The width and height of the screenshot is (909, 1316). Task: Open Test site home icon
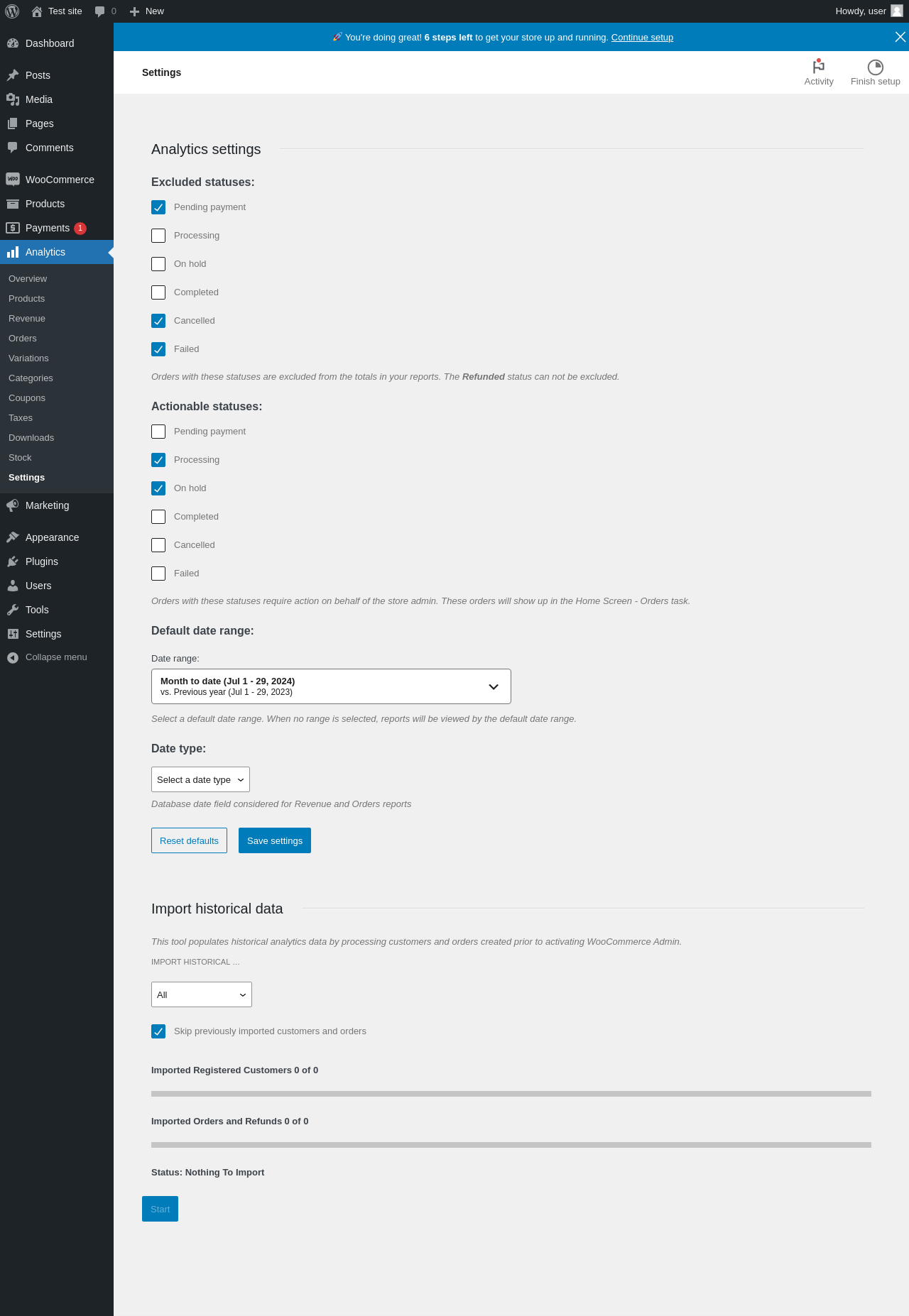[37, 11]
